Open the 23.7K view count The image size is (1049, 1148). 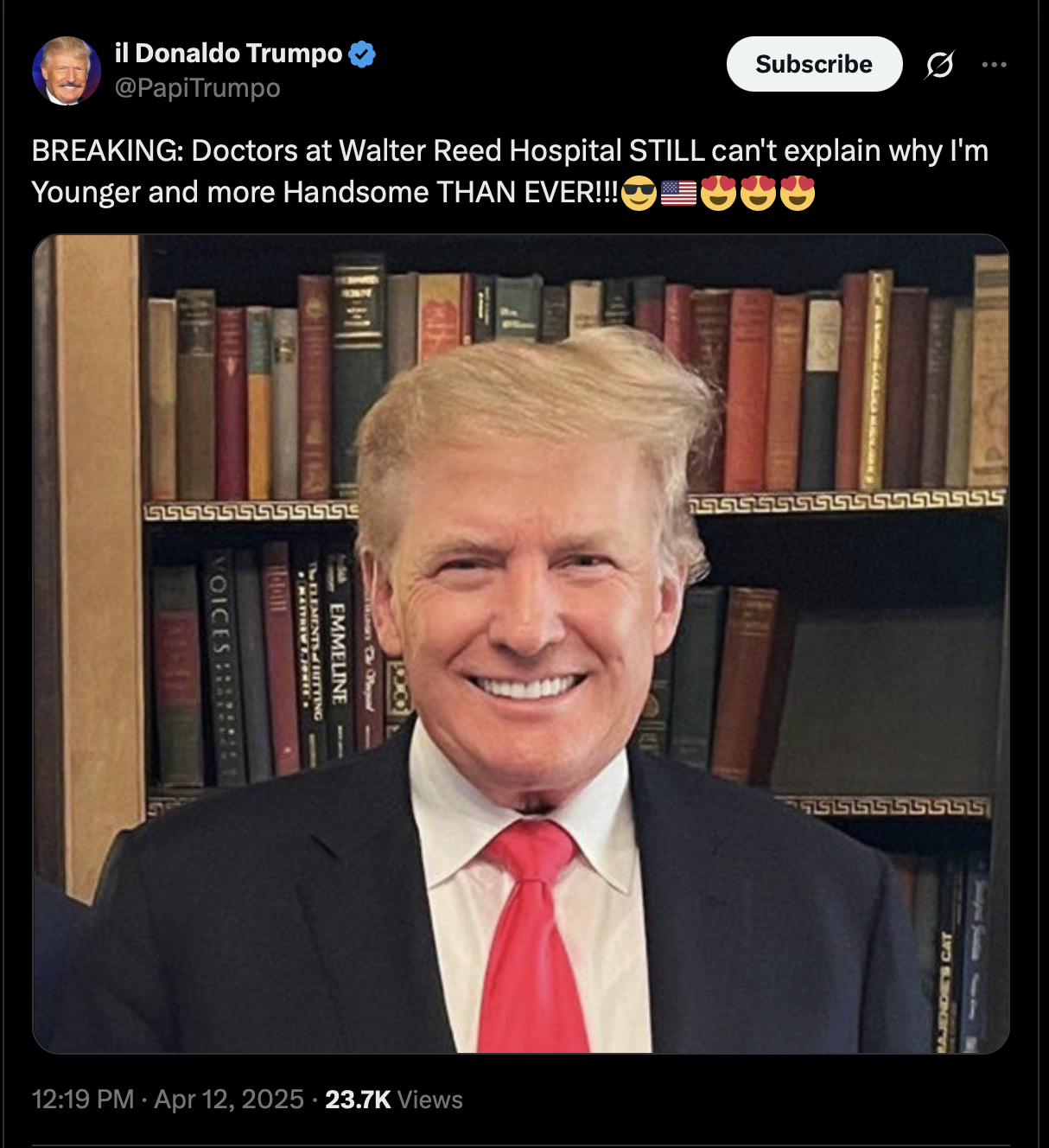[x=358, y=1100]
